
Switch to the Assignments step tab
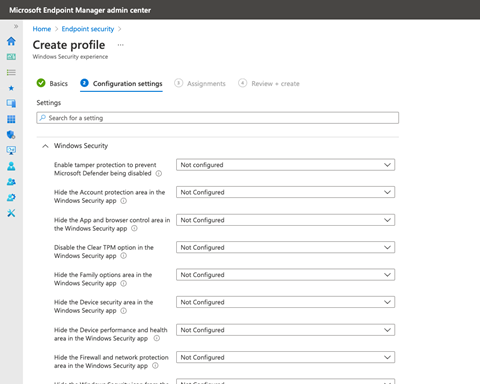(200, 83)
